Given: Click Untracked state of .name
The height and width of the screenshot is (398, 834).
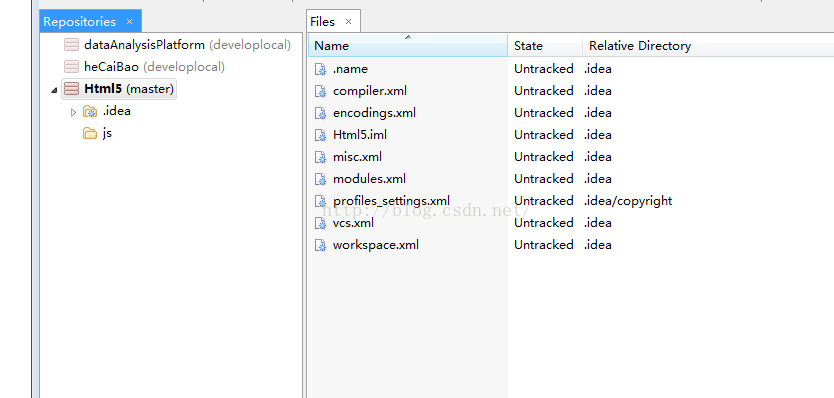Looking at the screenshot, I should pyautogui.click(x=544, y=69).
